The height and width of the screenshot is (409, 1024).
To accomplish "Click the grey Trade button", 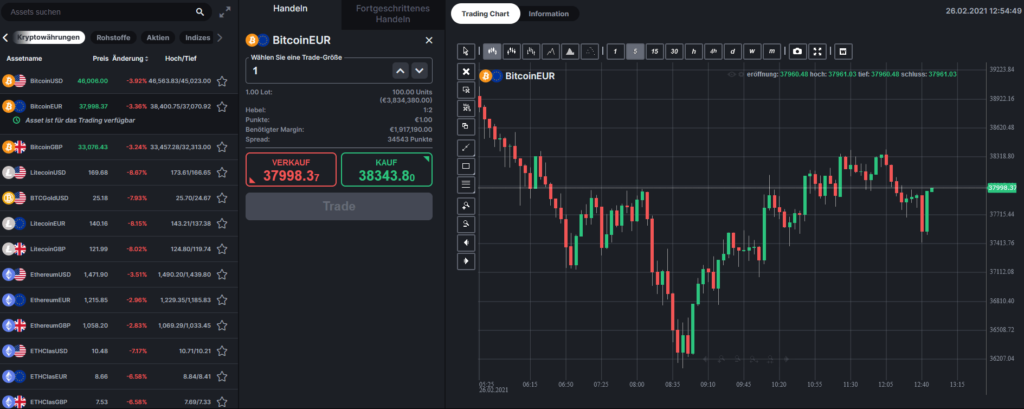I will pos(339,206).
